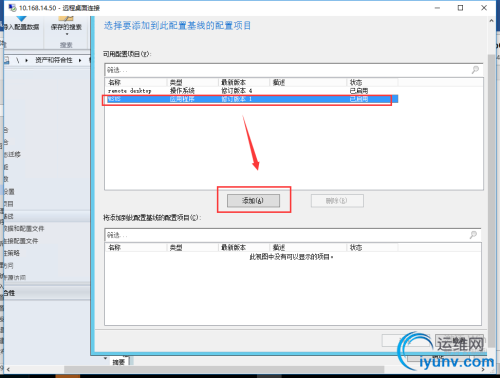This screenshot has width=500, height=378.
Task: Open the 策略 sidebar node
Action: pyautogui.click(x=12, y=253)
